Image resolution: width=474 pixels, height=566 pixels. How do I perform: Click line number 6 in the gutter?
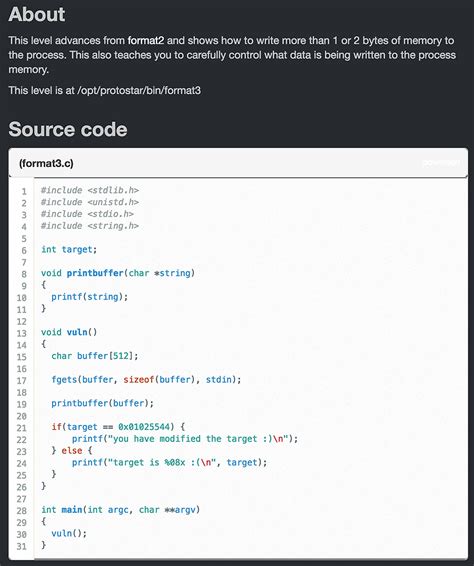(x=24, y=250)
